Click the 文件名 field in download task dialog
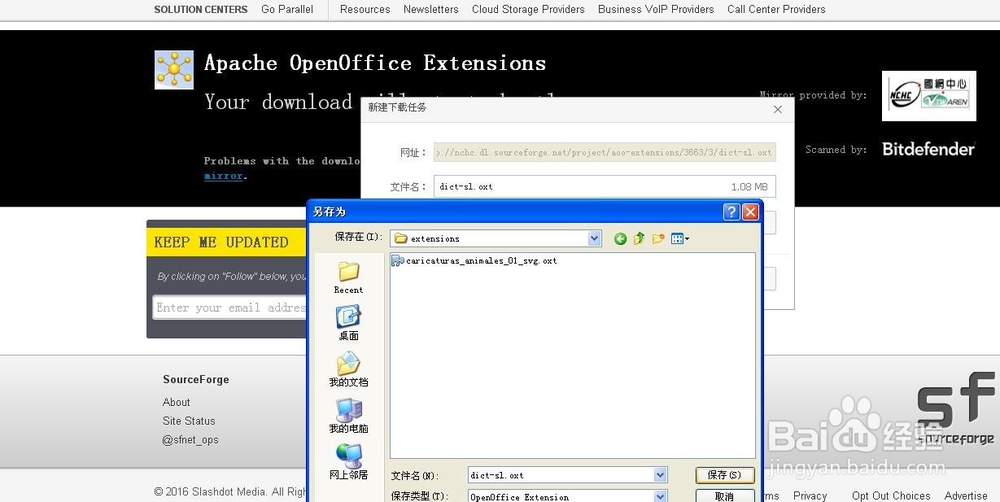This screenshot has height=502, width=1000. [605, 187]
